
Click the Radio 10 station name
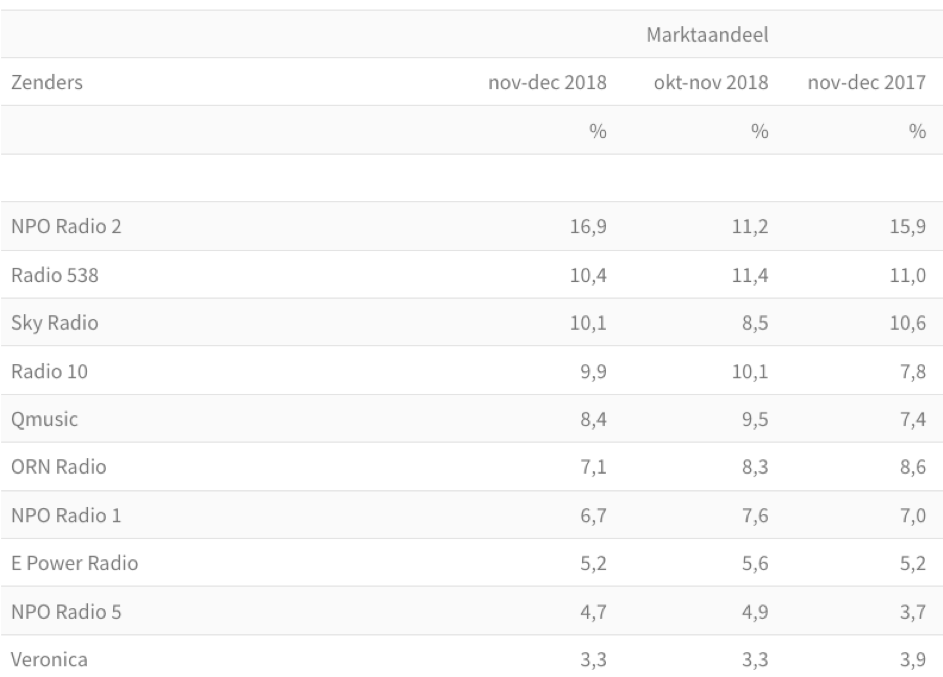coord(49,371)
